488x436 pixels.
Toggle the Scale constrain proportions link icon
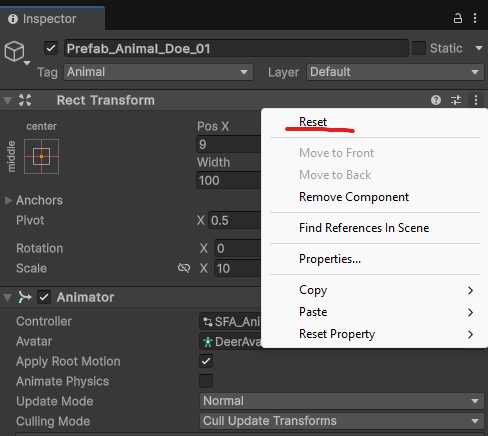point(184,268)
